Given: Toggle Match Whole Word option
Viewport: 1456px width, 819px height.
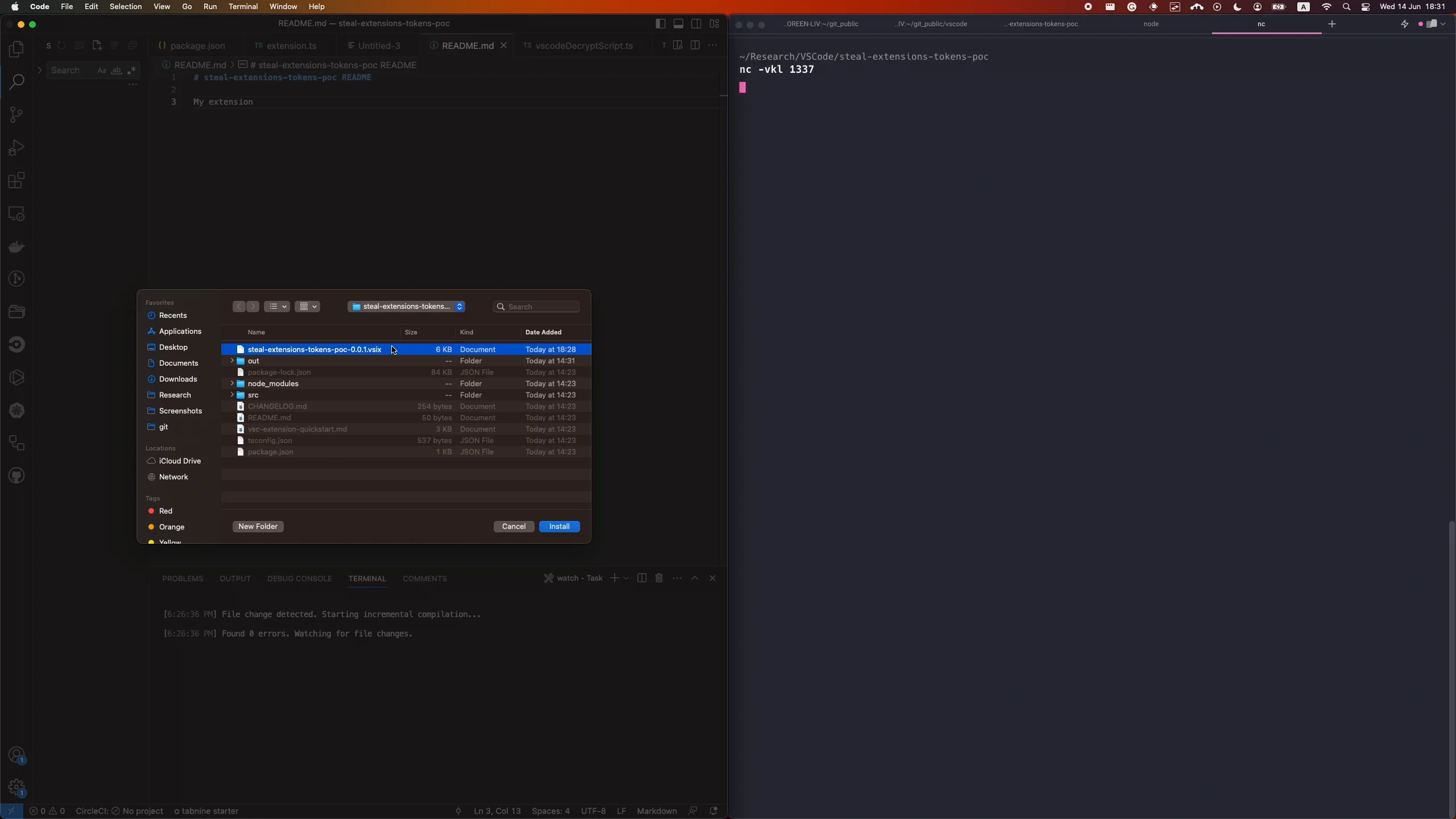Looking at the screenshot, I should click(x=117, y=71).
